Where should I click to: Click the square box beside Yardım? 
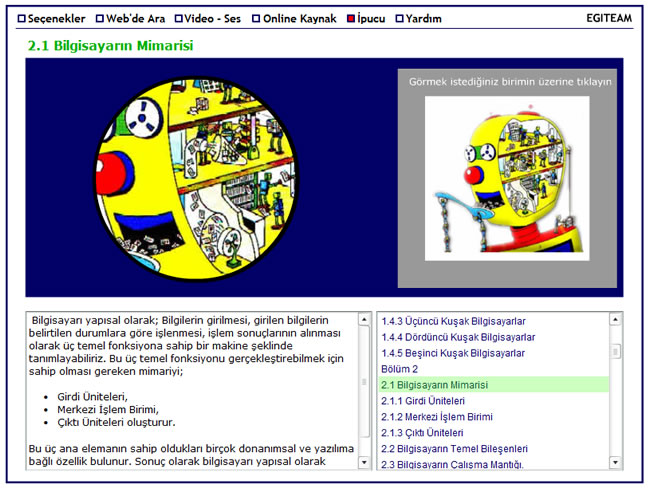[400, 19]
